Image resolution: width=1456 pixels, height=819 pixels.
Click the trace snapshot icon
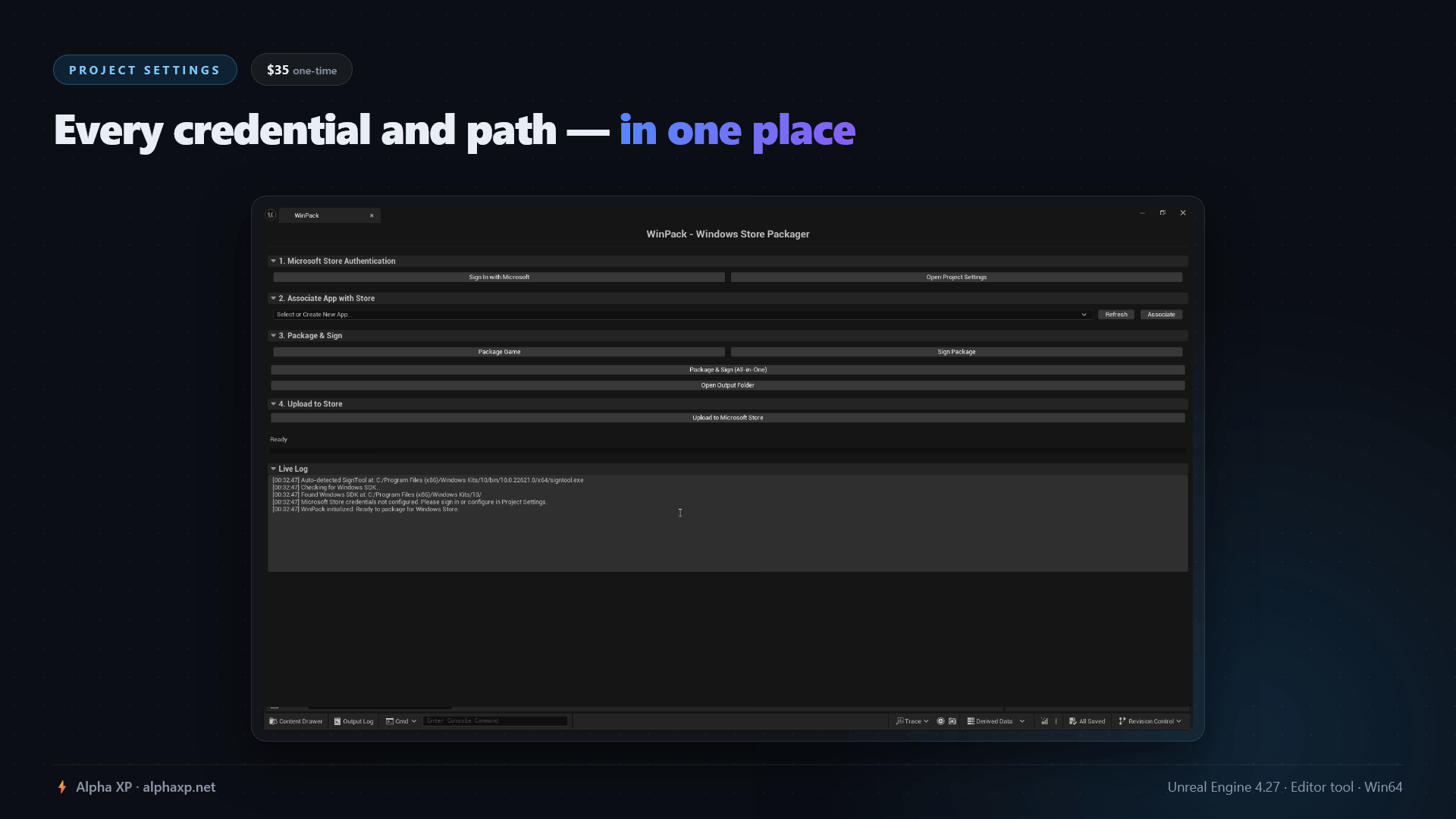pyautogui.click(x=952, y=721)
